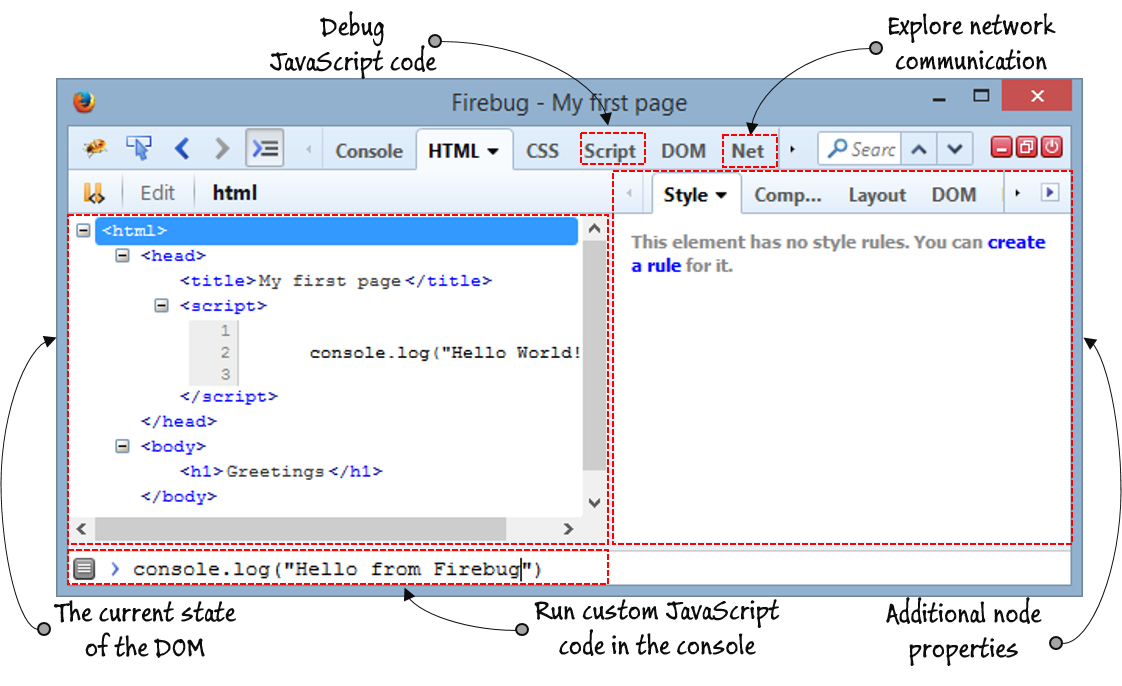Switch to the Script tab
Image resolution: width=1122 pixels, height=686 pixels.
click(x=610, y=151)
